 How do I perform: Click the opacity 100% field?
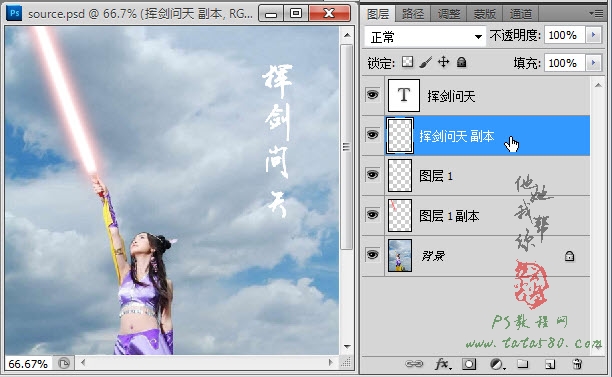pos(565,35)
